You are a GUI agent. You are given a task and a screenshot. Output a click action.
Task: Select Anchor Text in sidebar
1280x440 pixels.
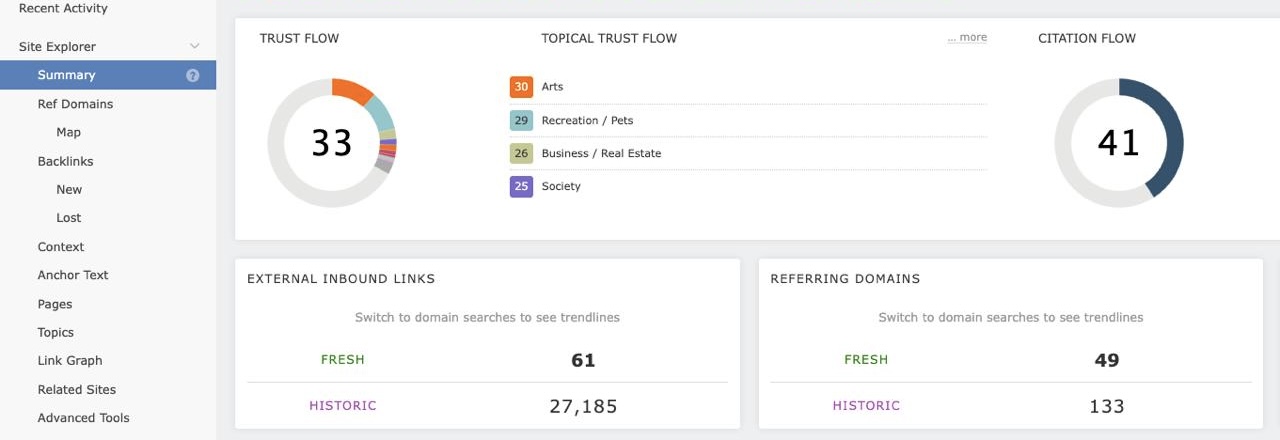(73, 275)
